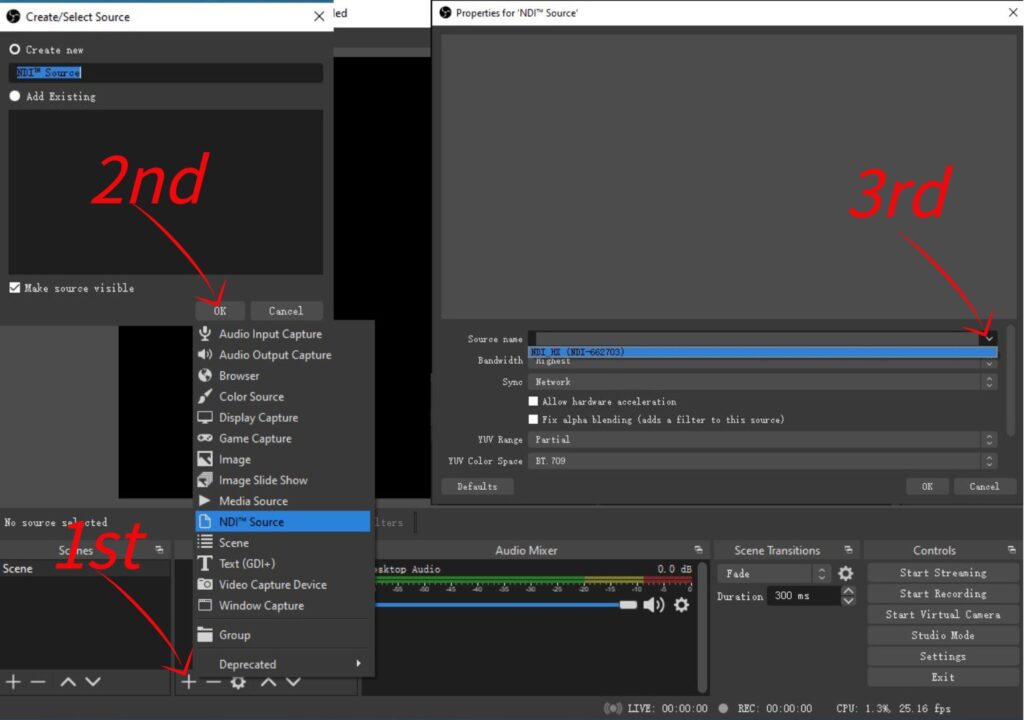Open the YUV Color Space dropdown

[763, 461]
